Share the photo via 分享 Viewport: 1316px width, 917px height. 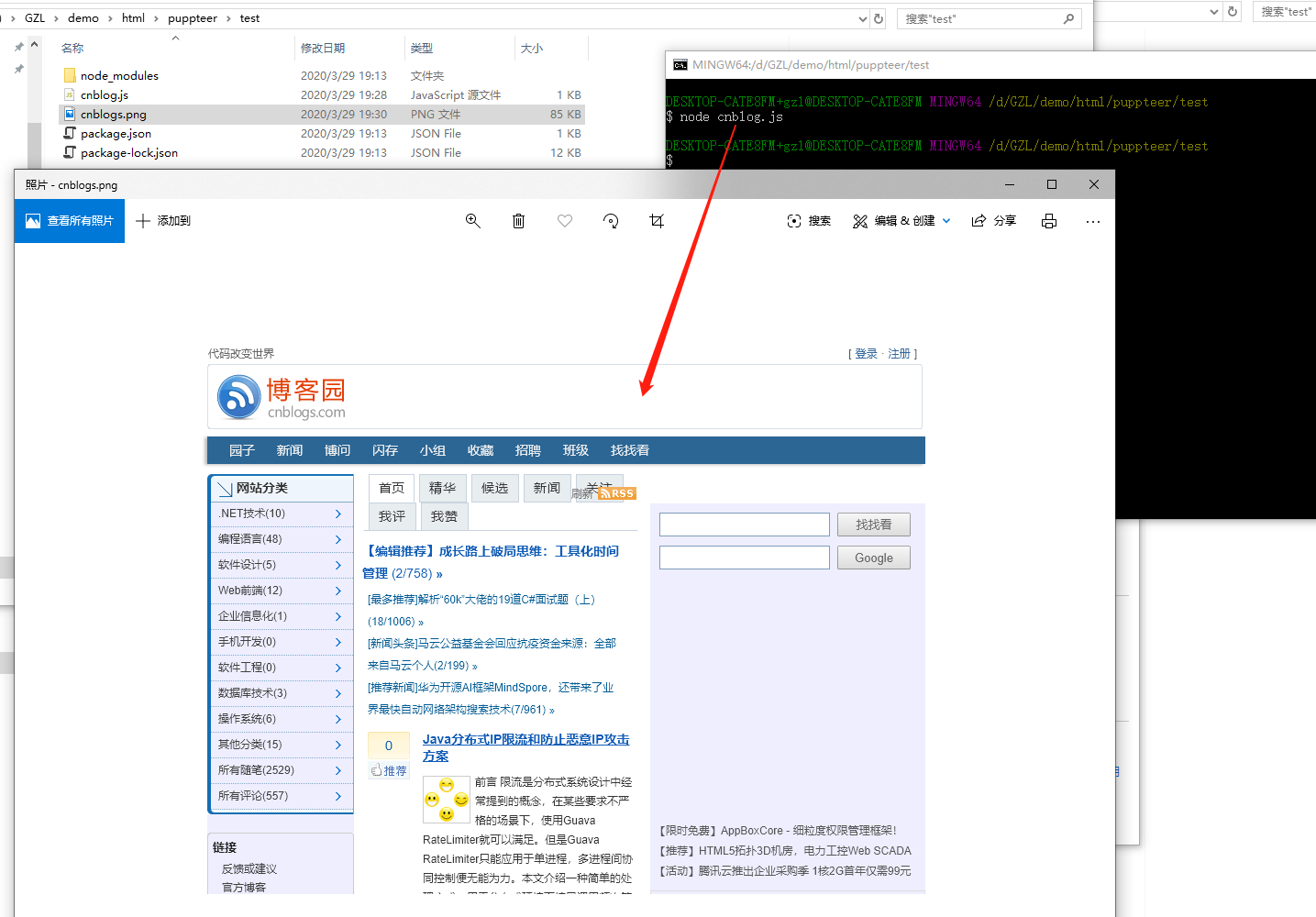(x=994, y=221)
